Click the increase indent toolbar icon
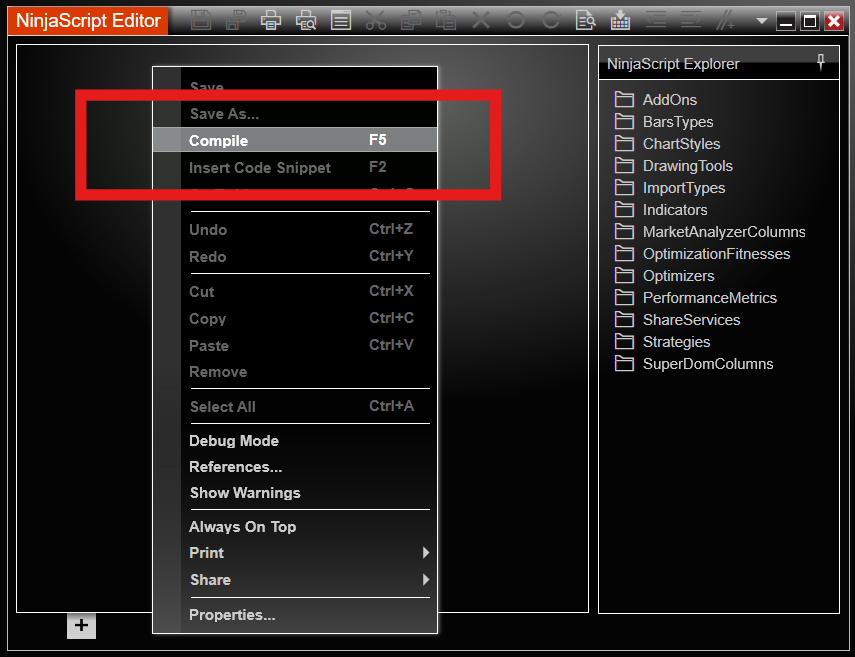This screenshot has width=855, height=657. coord(690,20)
